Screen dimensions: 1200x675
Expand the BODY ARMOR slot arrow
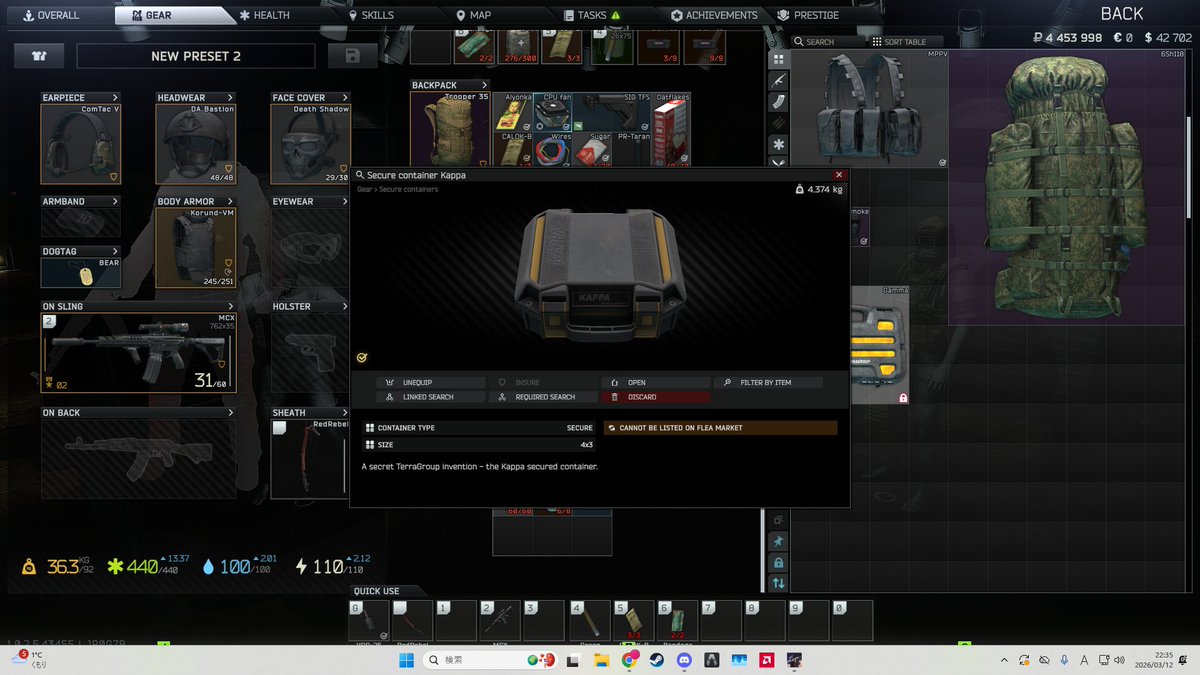point(230,201)
